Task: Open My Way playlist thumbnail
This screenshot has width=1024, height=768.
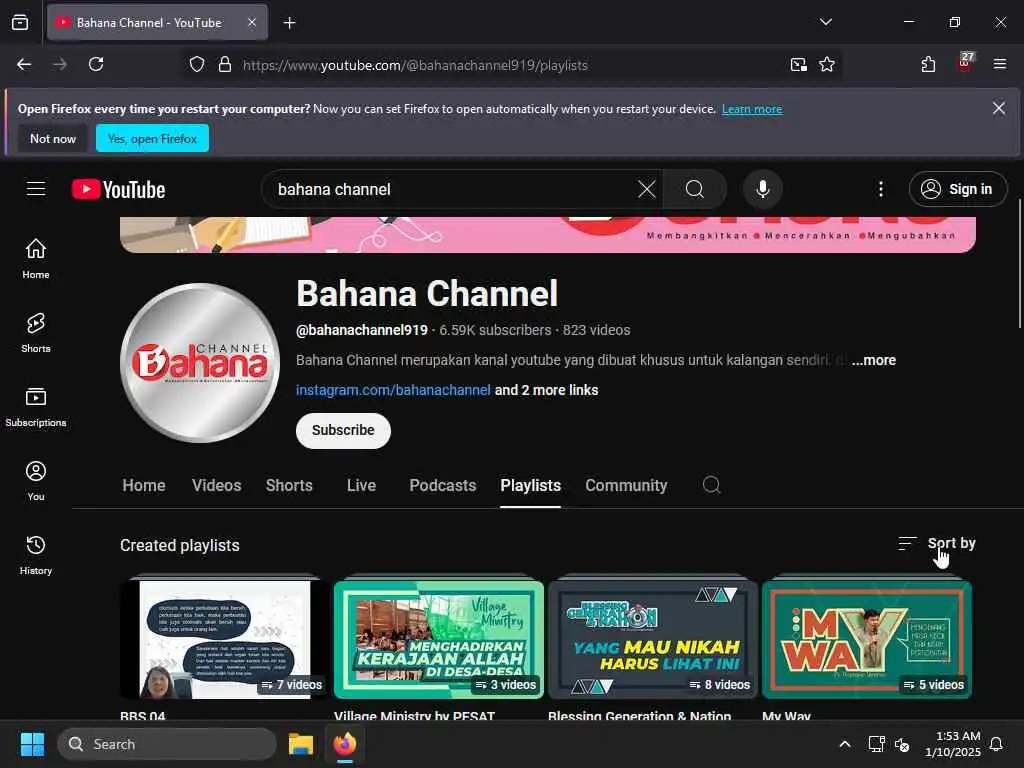Action: [x=867, y=639]
